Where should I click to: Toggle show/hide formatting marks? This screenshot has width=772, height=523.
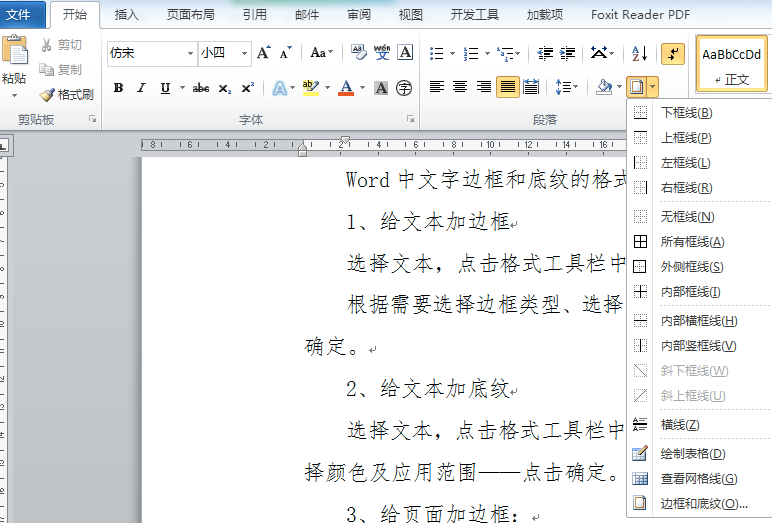[673, 53]
